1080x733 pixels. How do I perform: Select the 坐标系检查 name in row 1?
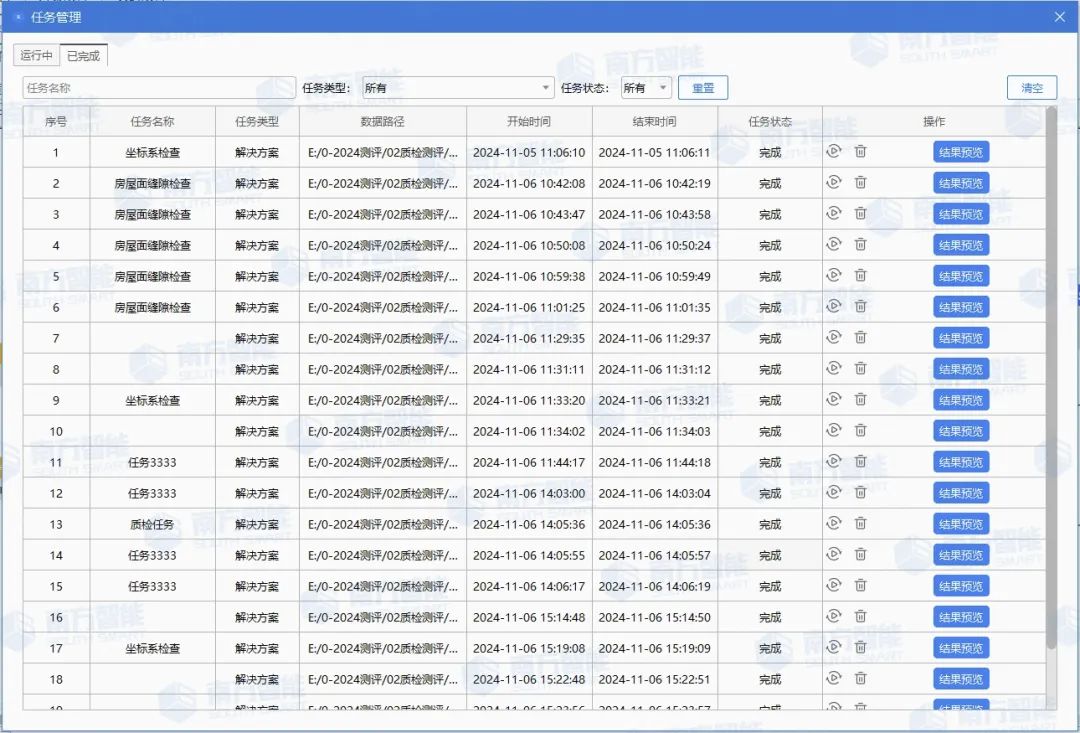[x=152, y=152]
